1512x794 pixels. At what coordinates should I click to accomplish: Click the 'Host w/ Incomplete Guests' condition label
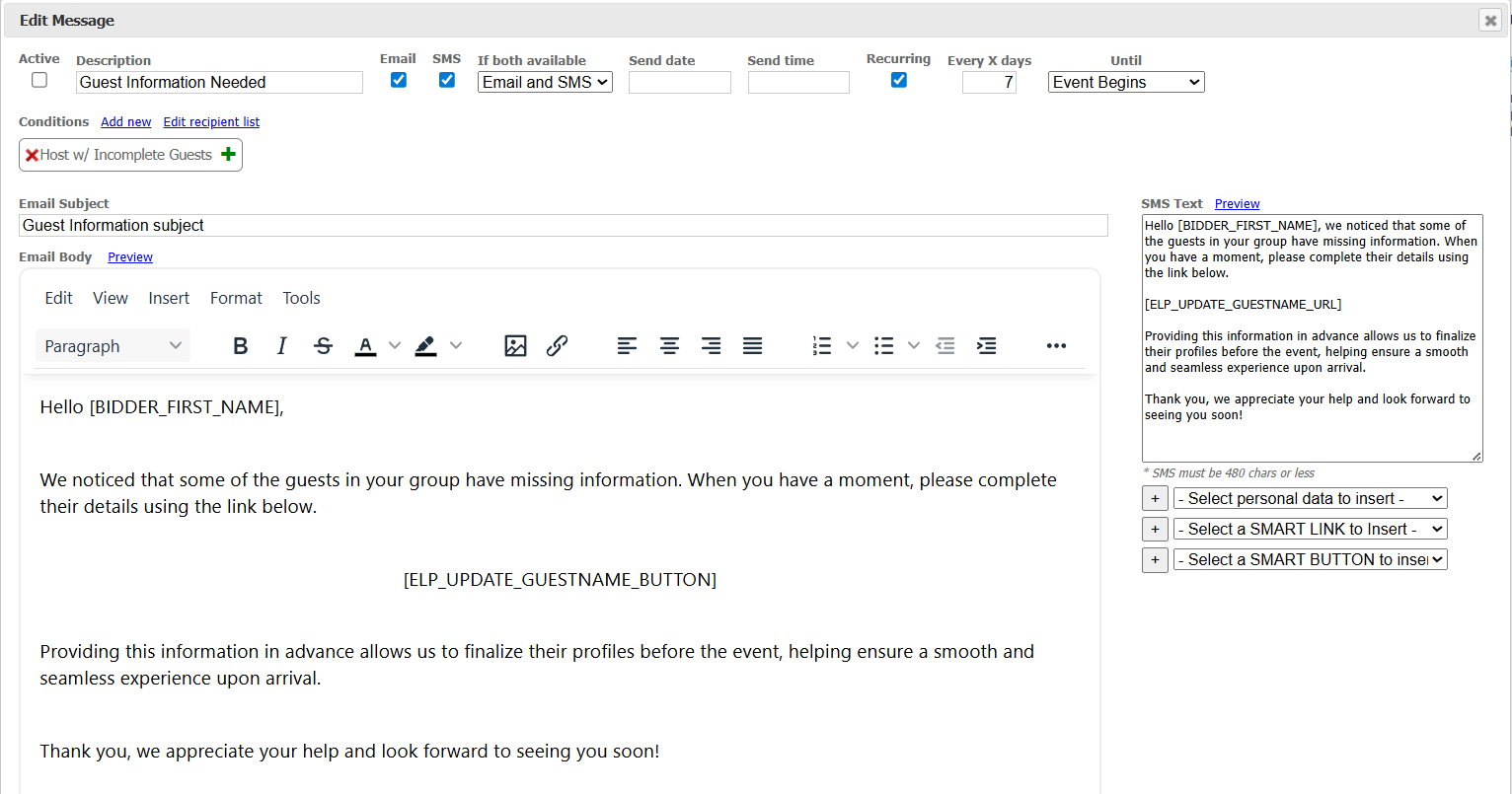click(x=126, y=155)
